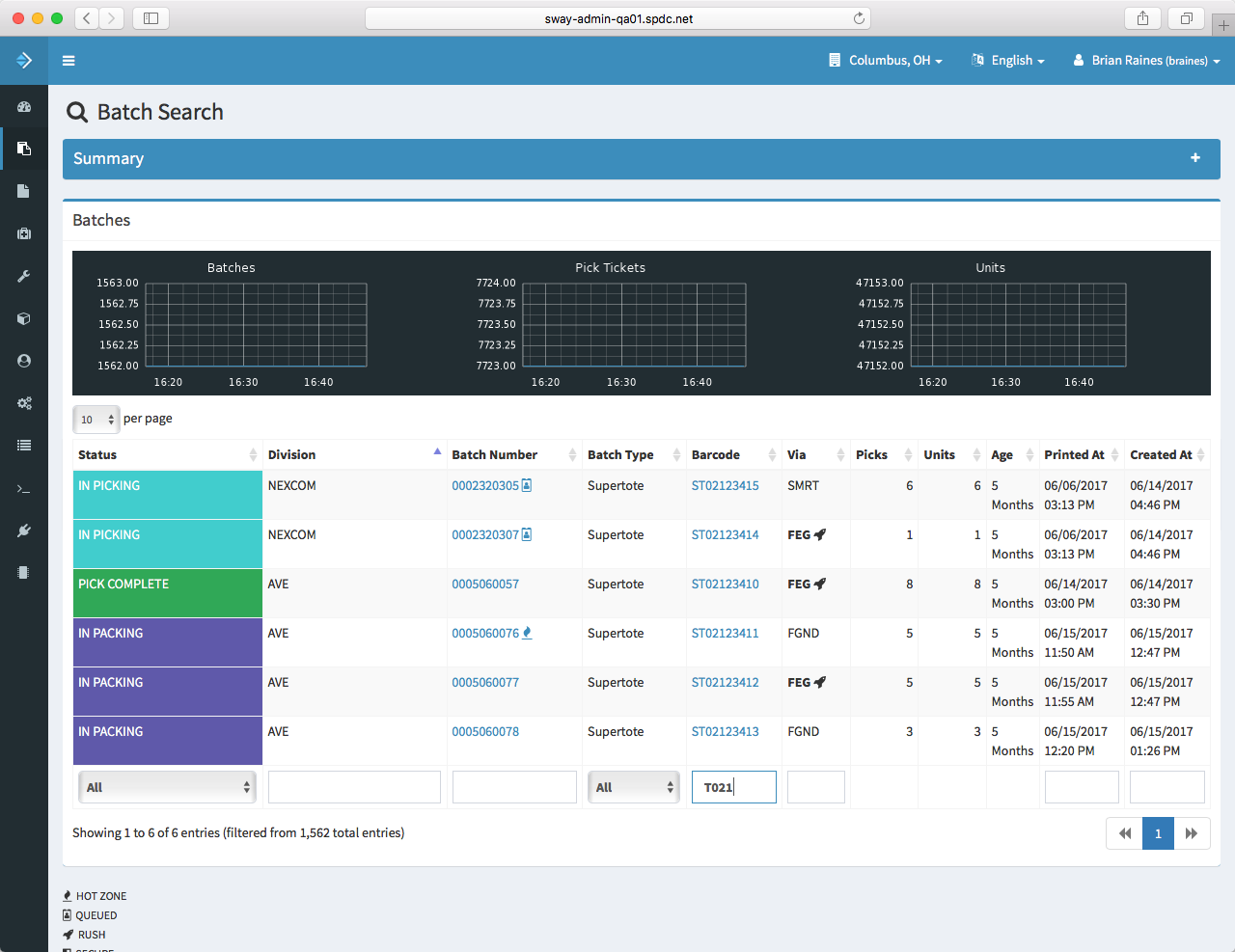Open the cube package sidebar icon

coord(24,318)
